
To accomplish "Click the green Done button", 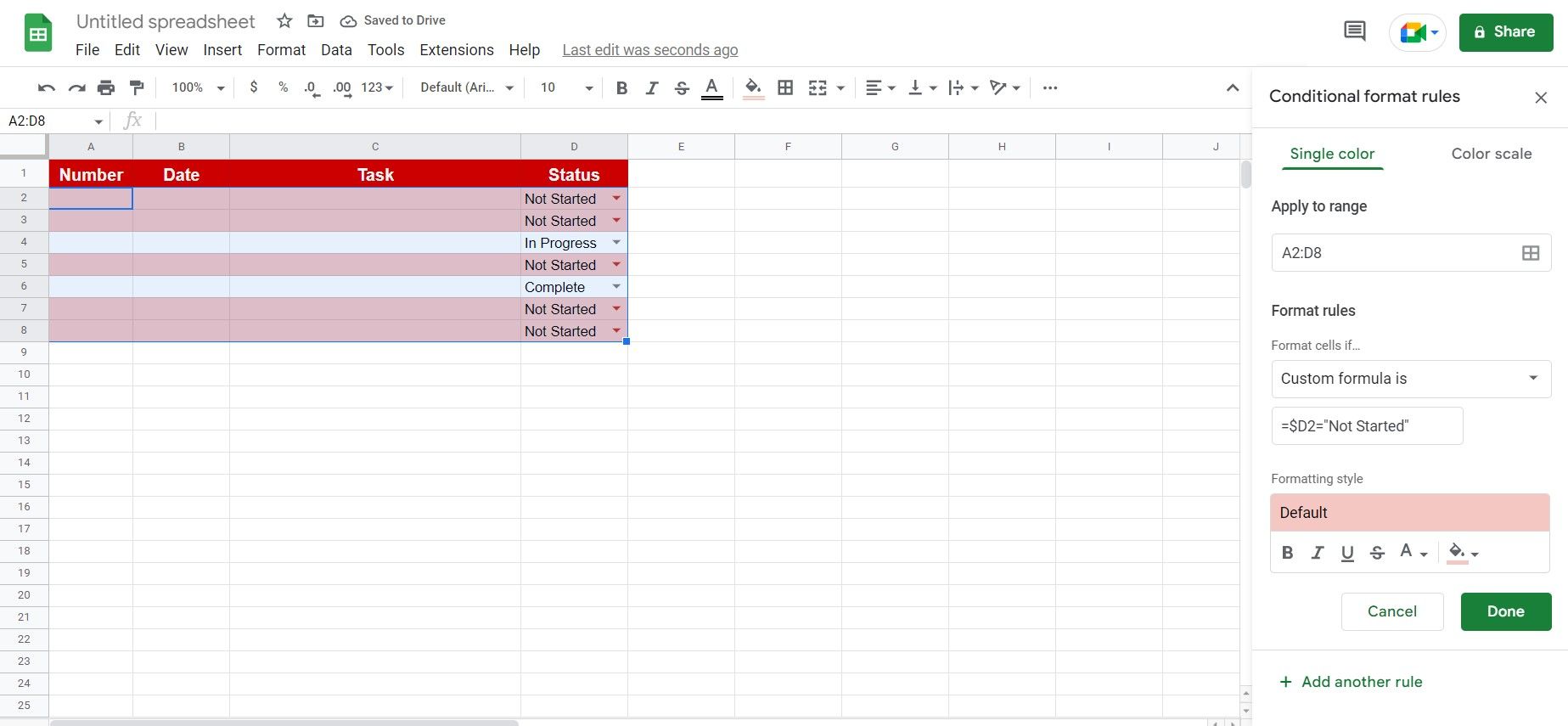I will pyautogui.click(x=1505, y=611).
